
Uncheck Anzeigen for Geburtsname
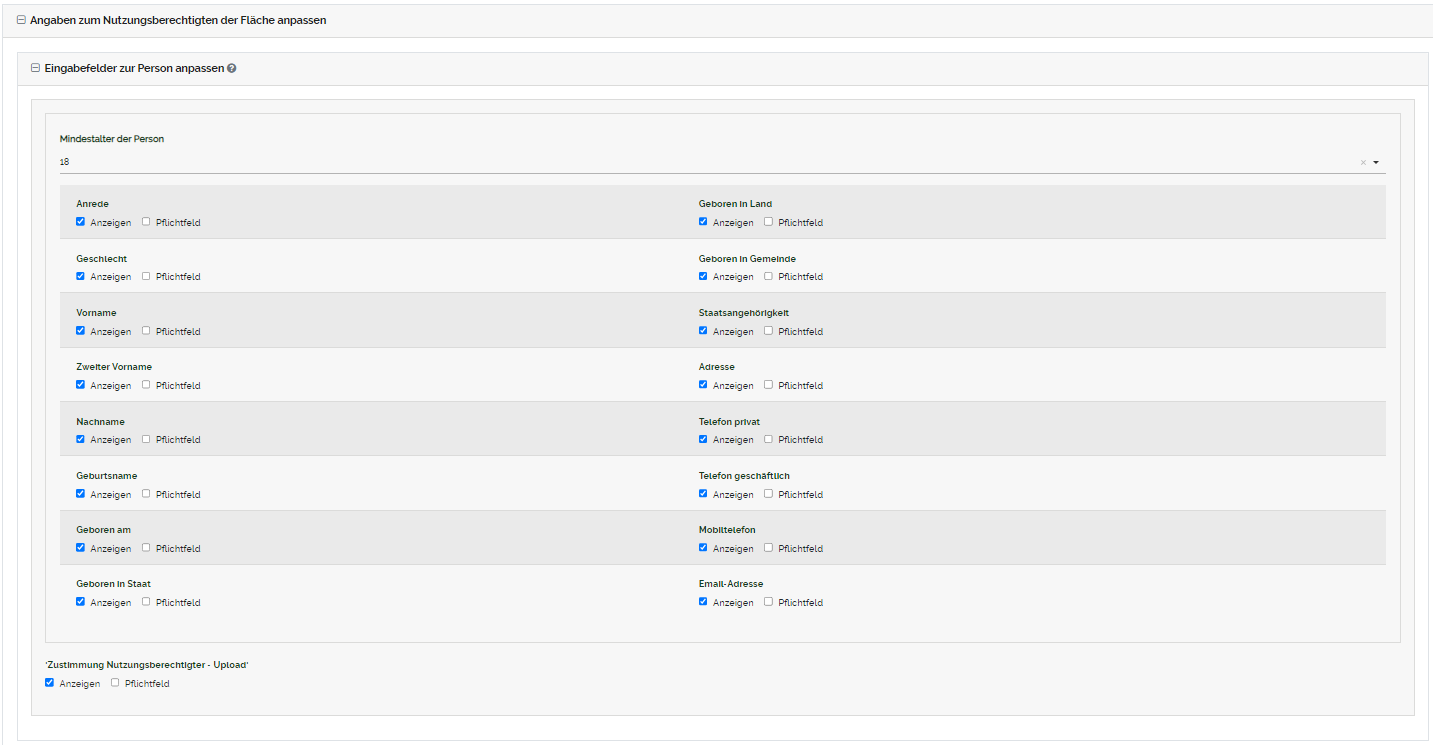click(x=81, y=494)
